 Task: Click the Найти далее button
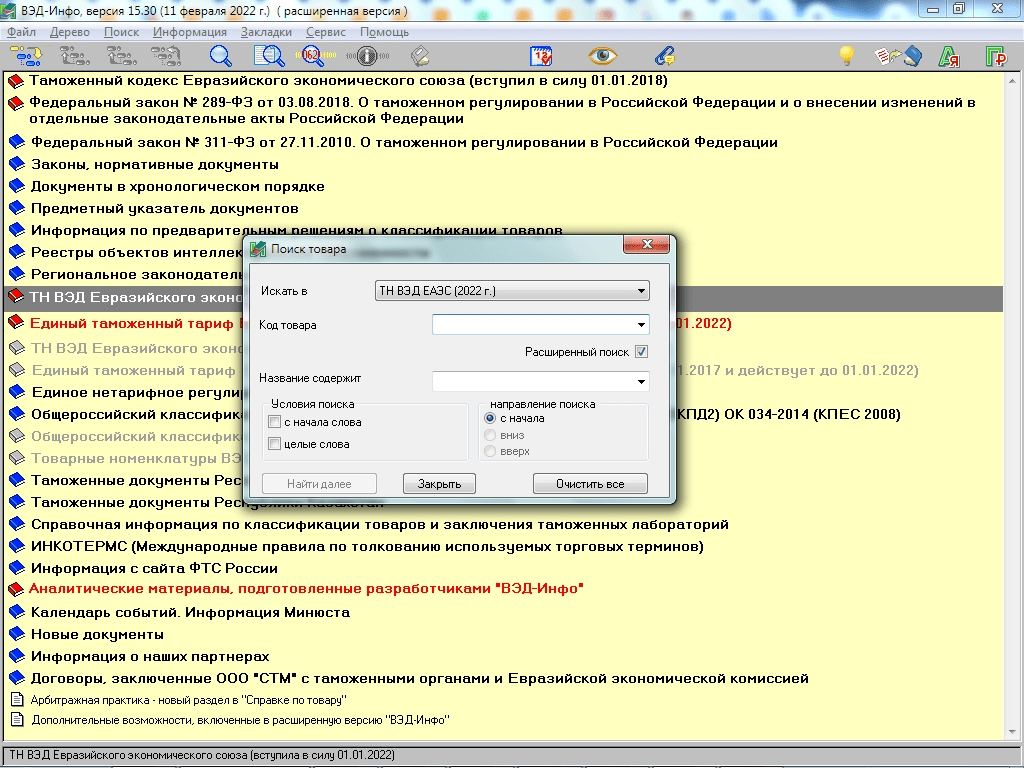pos(319,484)
